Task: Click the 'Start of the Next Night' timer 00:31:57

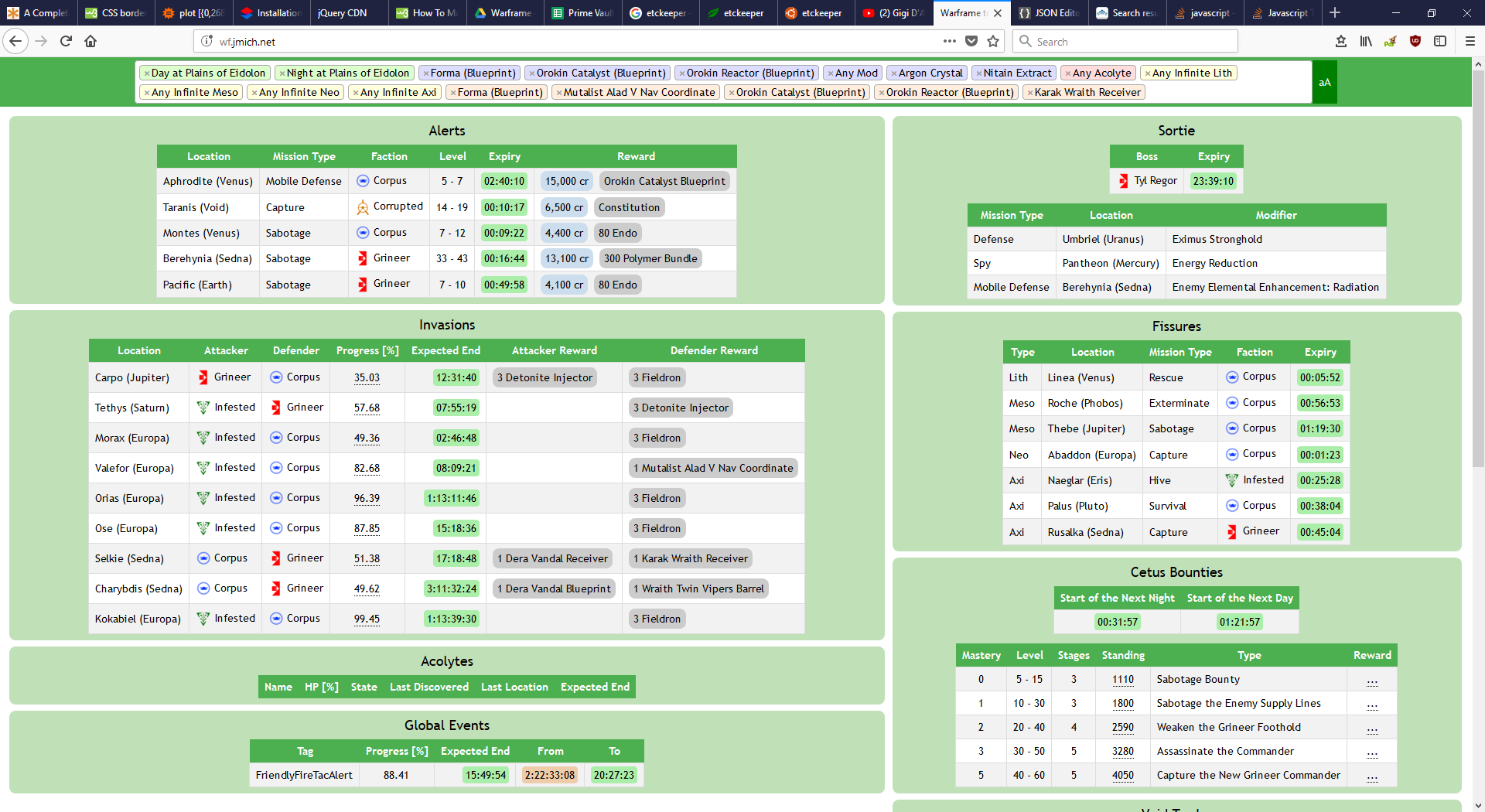Action: click(1117, 623)
